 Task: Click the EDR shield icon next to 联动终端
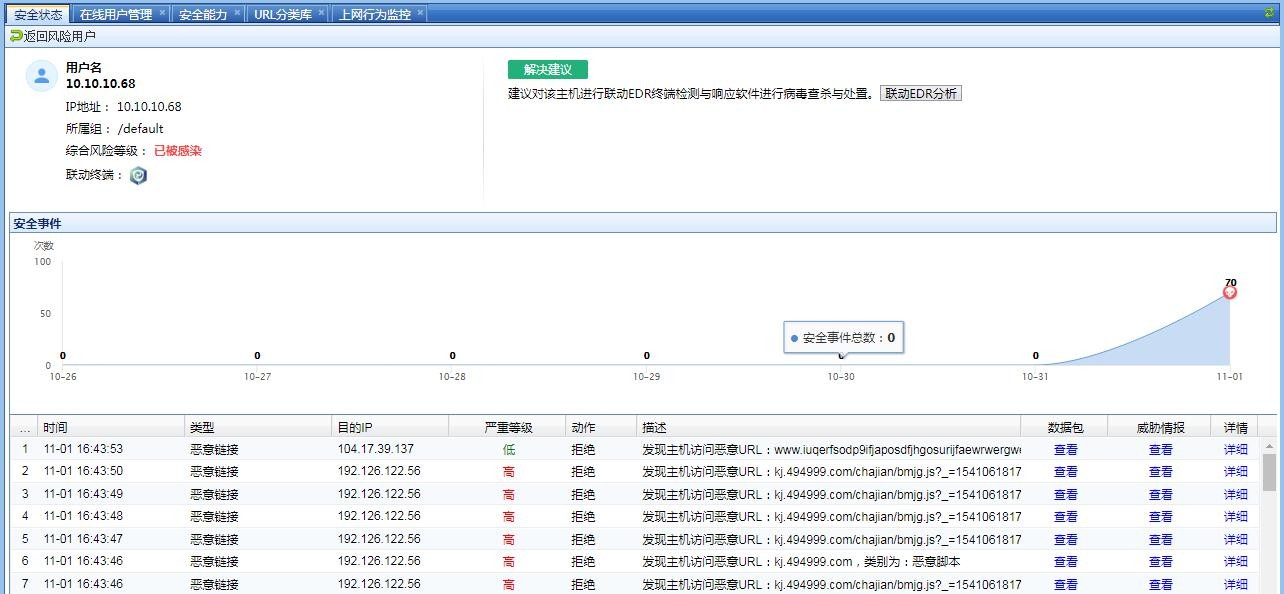137,175
